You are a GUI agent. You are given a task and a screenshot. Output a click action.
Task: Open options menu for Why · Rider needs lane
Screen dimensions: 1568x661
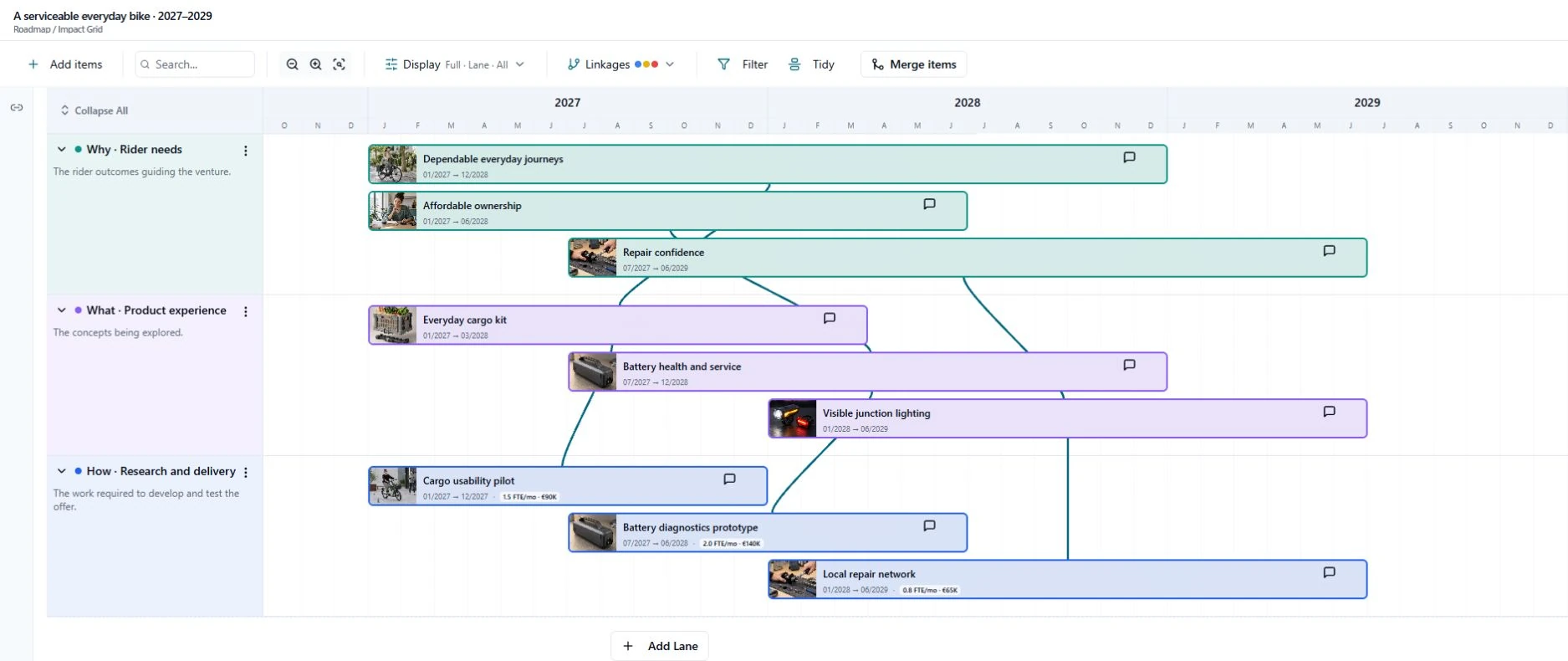tap(246, 151)
